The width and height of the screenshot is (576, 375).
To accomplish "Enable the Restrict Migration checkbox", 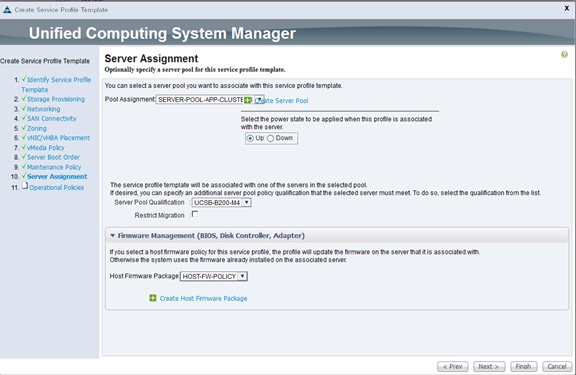I will (x=195, y=214).
